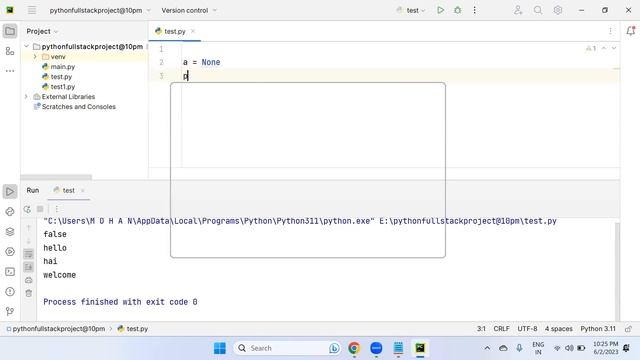Change Python 3.11 interpreter
Viewport: 640px width, 360px height.
click(598, 329)
